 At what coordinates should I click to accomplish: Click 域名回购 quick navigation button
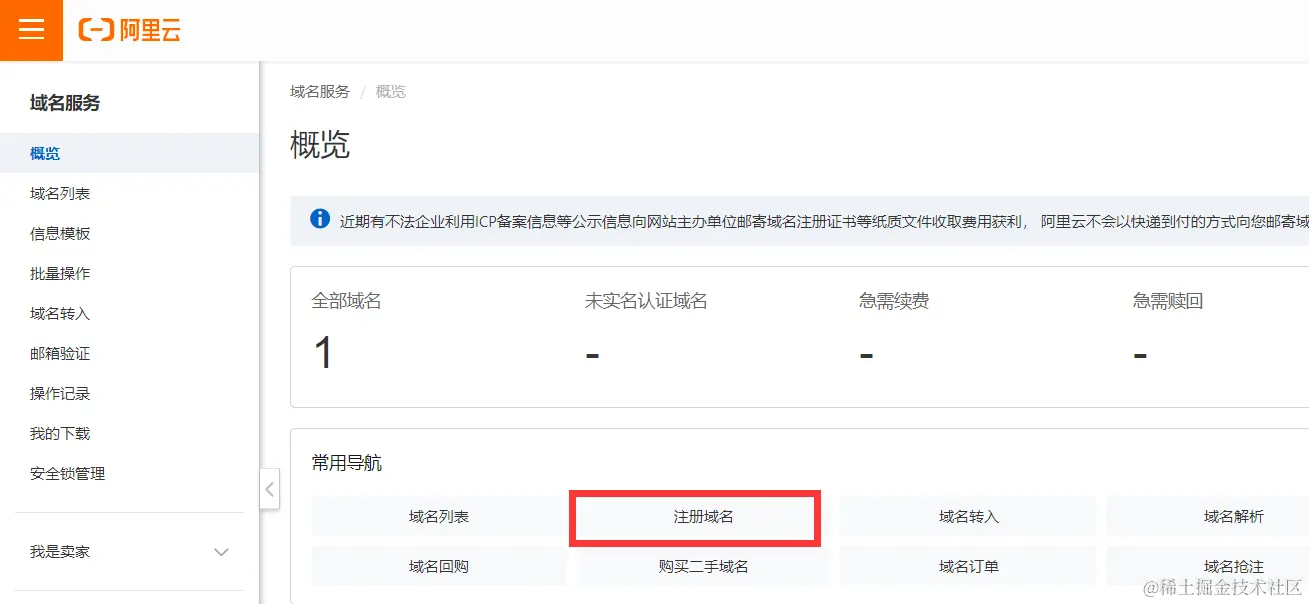pyautogui.click(x=438, y=566)
